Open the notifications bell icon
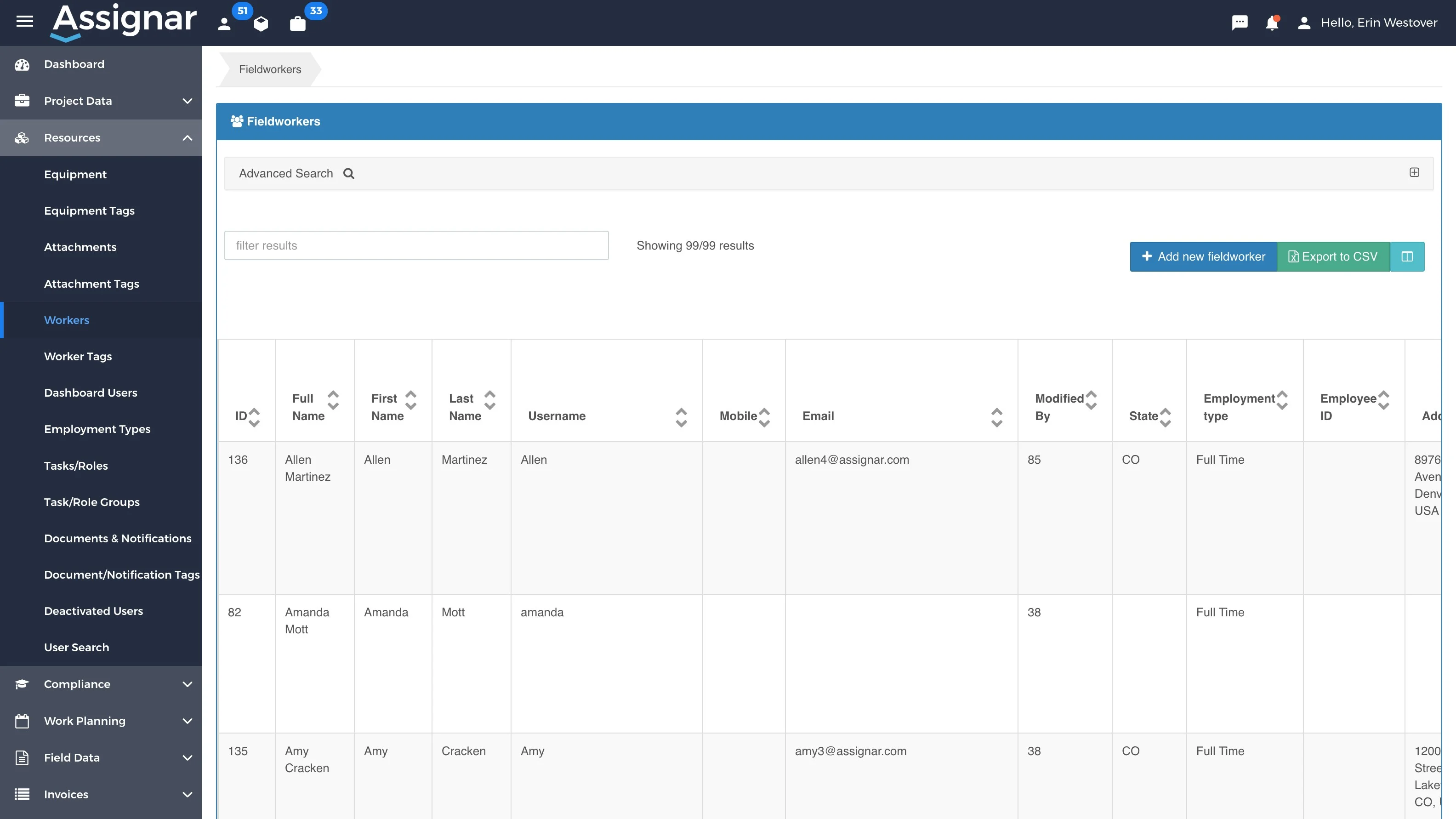 point(1272,23)
